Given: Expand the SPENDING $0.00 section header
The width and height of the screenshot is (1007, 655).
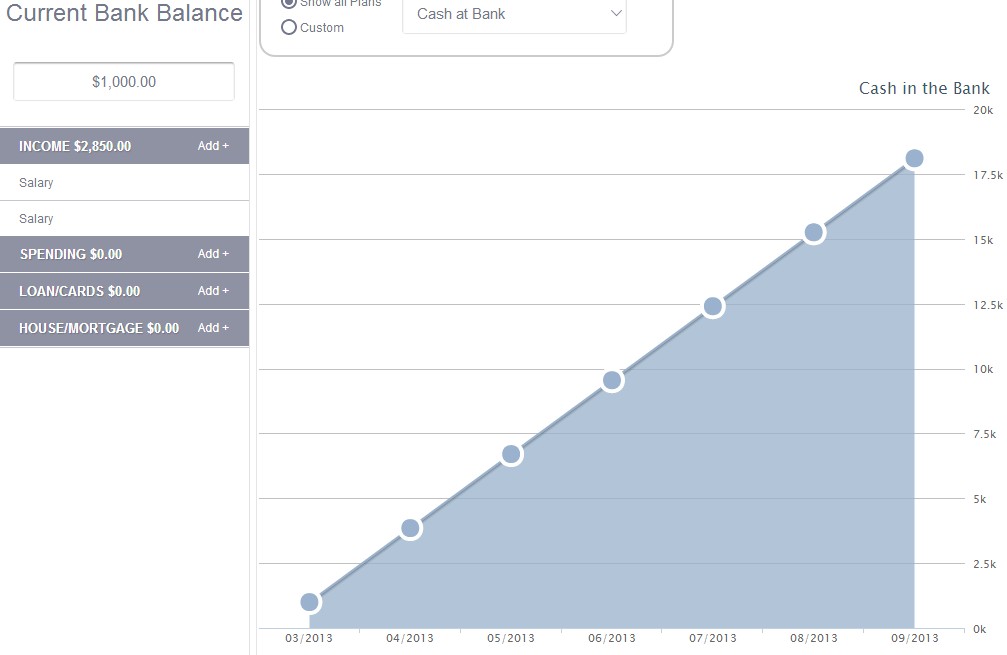Looking at the screenshot, I should pos(71,254).
